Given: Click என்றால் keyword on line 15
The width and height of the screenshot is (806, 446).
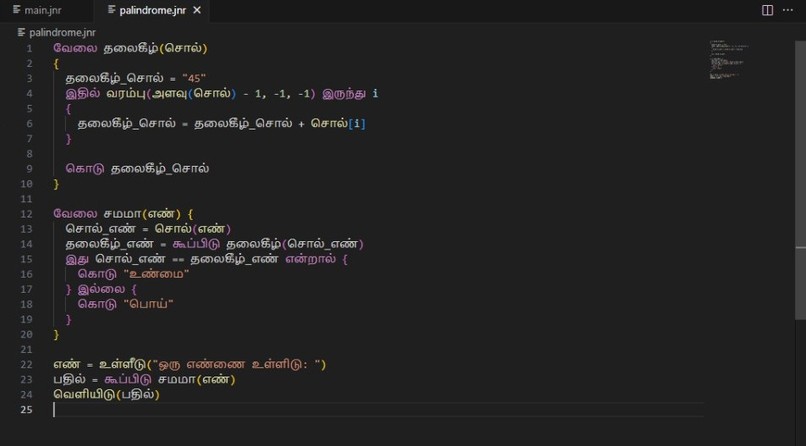Looking at the screenshot, I should [x=310, y=259].
